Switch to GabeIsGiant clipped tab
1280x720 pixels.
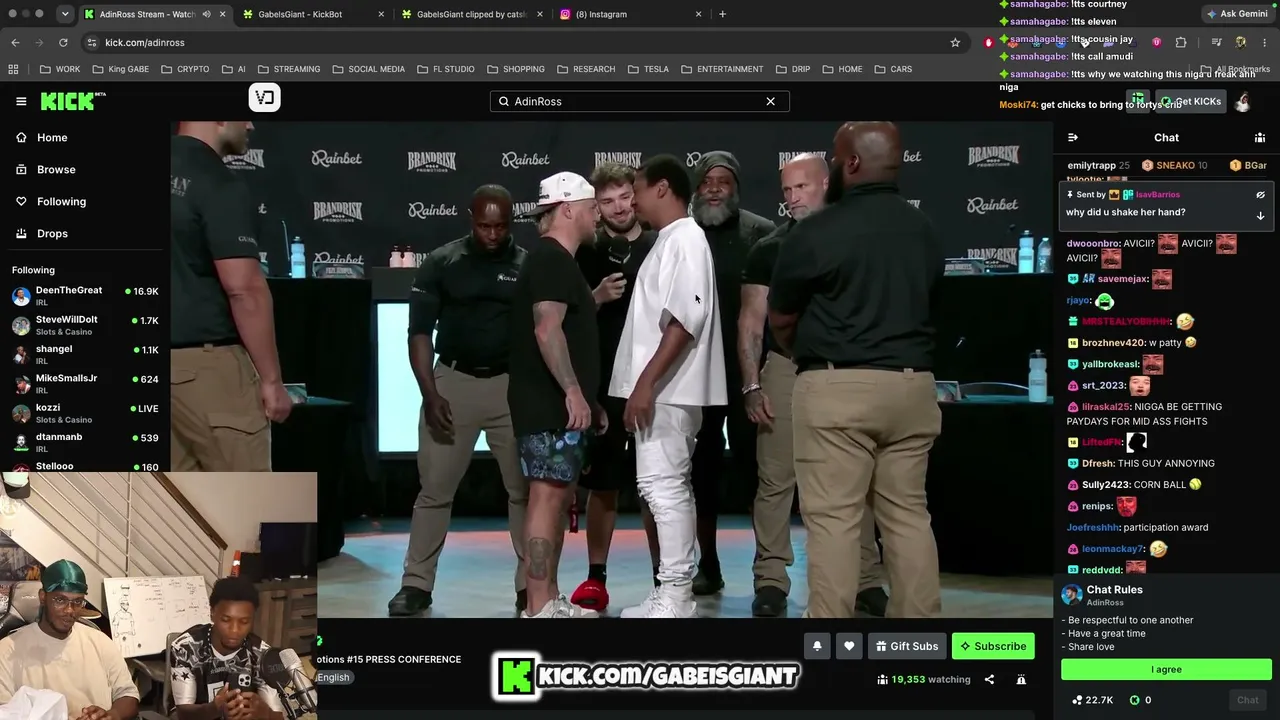(470, 14)
